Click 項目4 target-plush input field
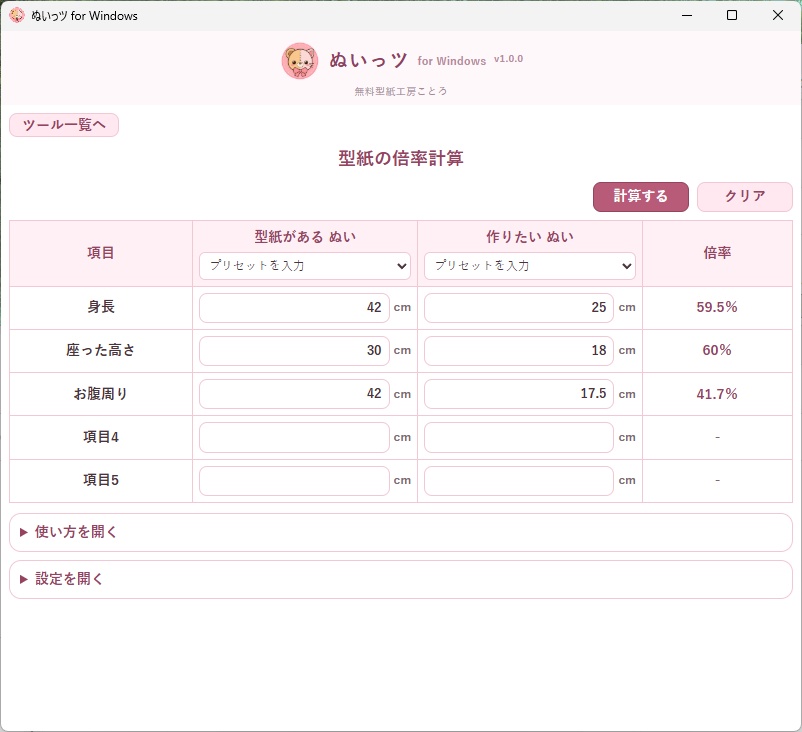802x732 pixels. click(519, 437)
